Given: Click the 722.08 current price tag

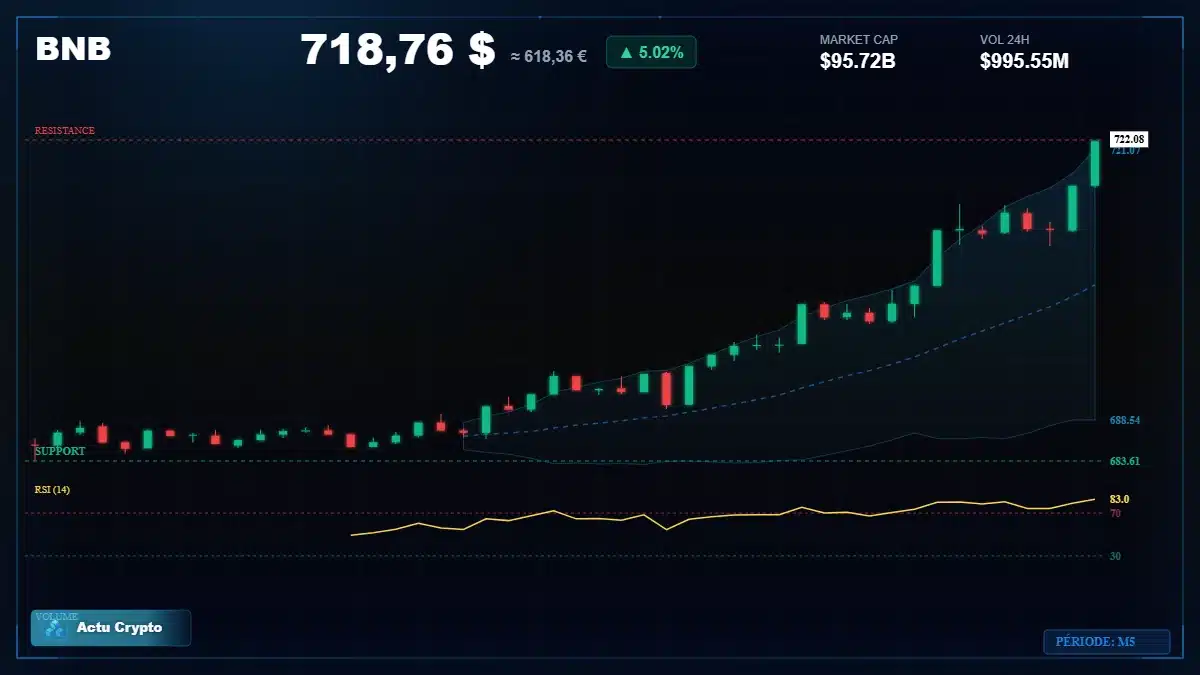Looking at the screenshot, I should click(x=1129, y=139).
